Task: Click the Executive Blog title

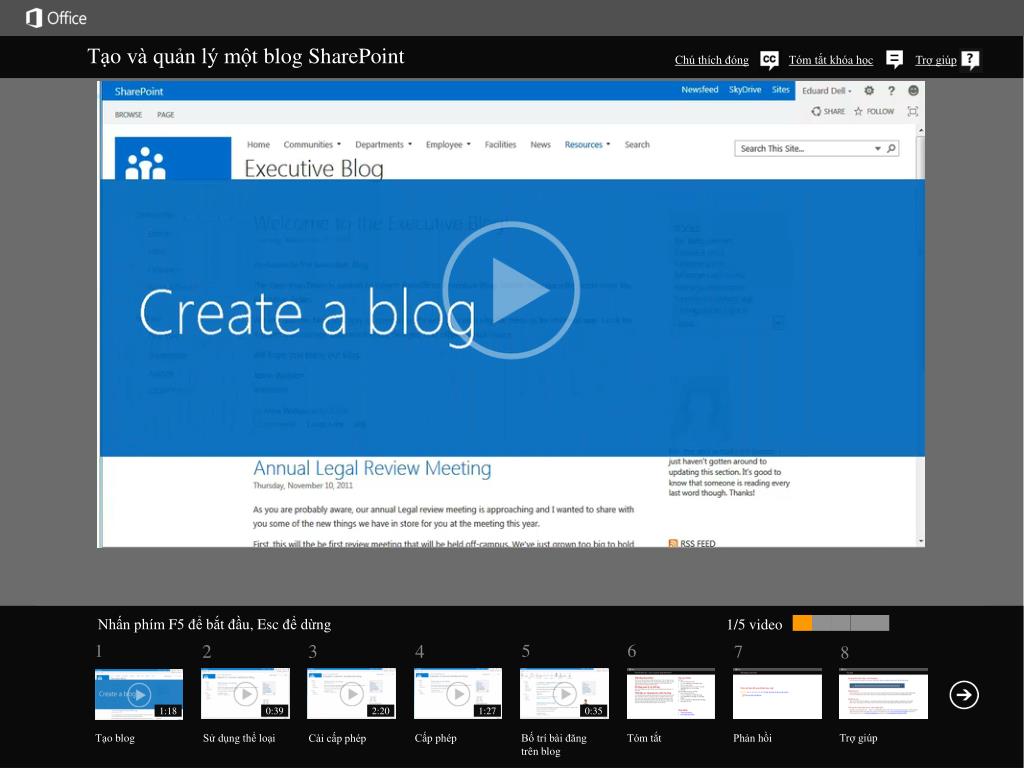Action: (313, 168)
